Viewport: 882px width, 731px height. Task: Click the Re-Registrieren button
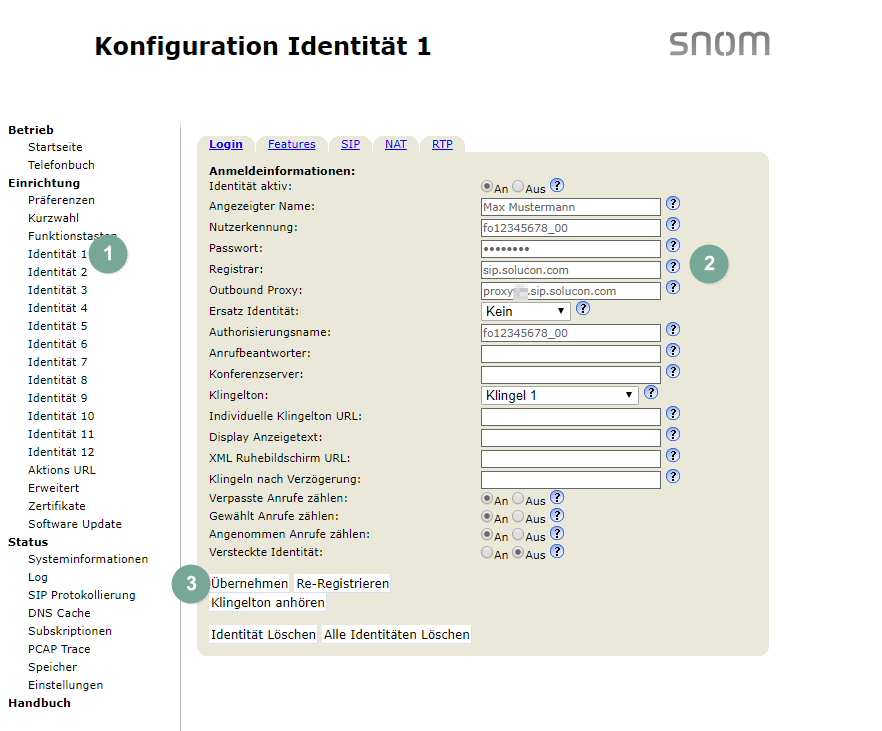tap(343, 583)
